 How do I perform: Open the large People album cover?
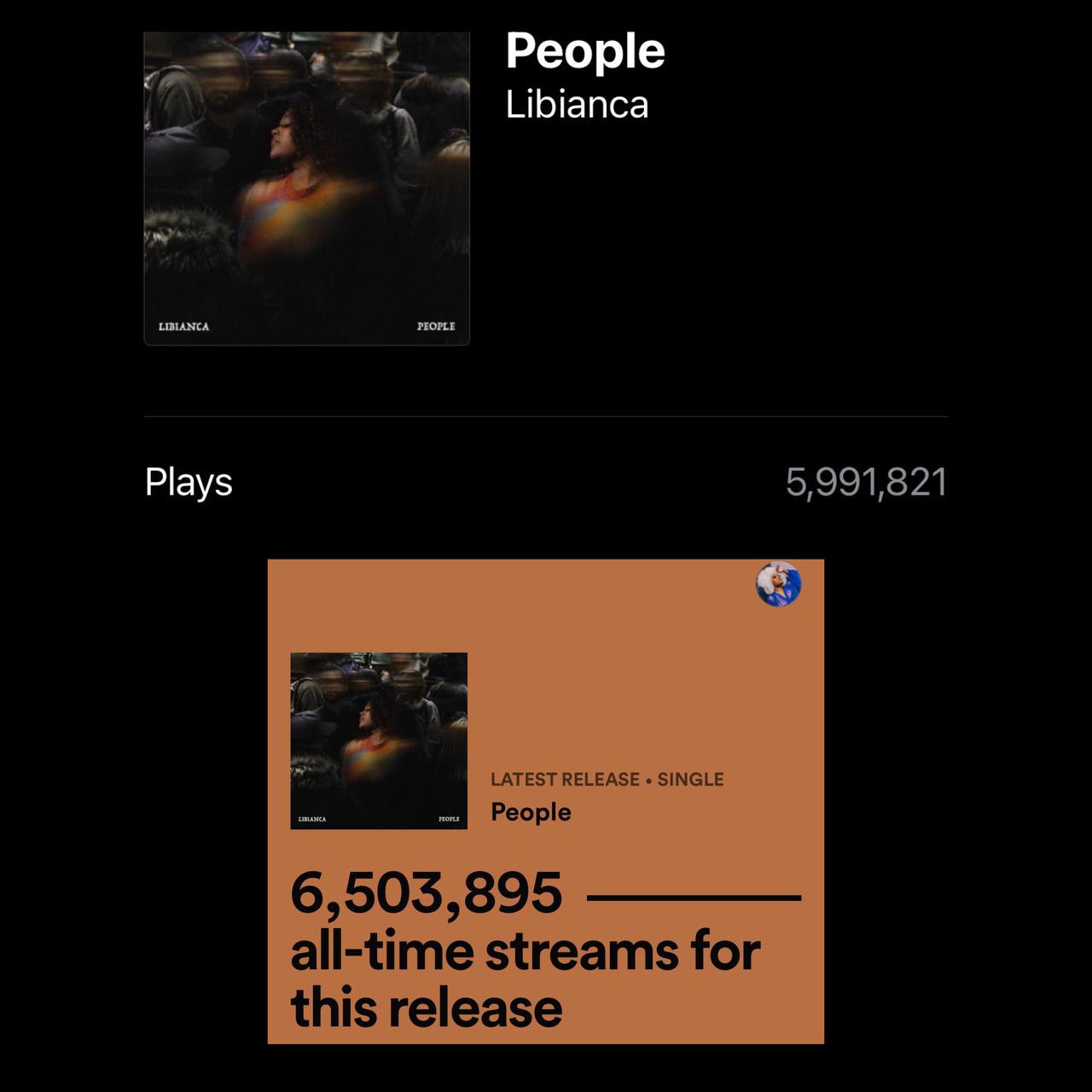click(306, 189)
